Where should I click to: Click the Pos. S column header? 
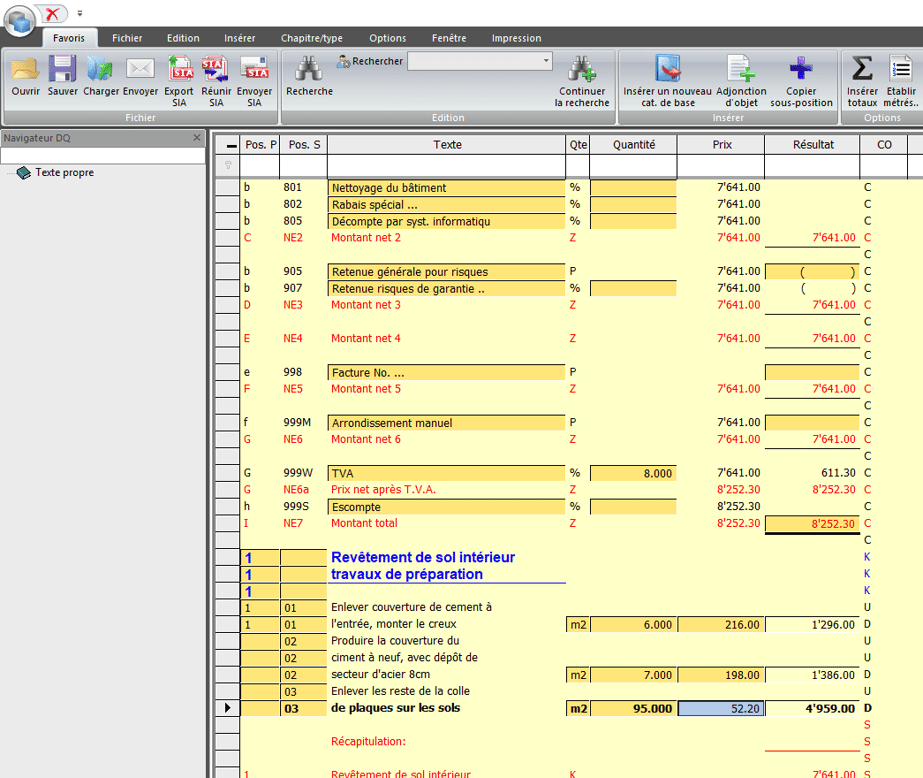(304, 145)
